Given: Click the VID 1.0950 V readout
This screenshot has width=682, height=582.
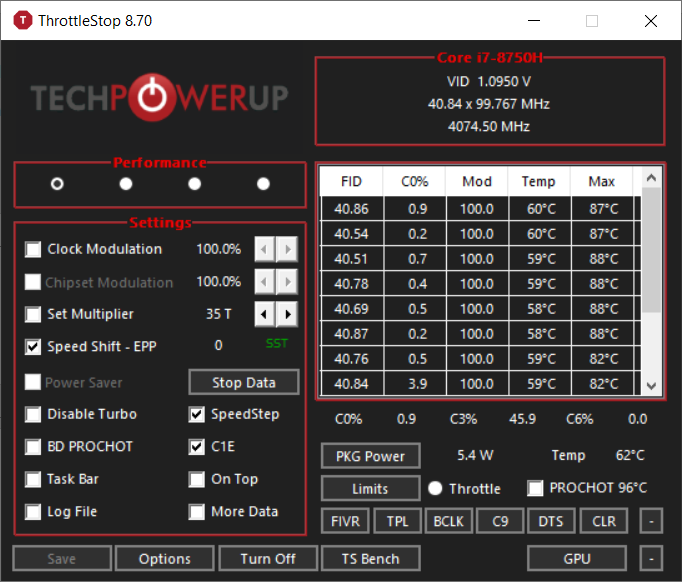Looking at the screenshot, I should 489,81.
